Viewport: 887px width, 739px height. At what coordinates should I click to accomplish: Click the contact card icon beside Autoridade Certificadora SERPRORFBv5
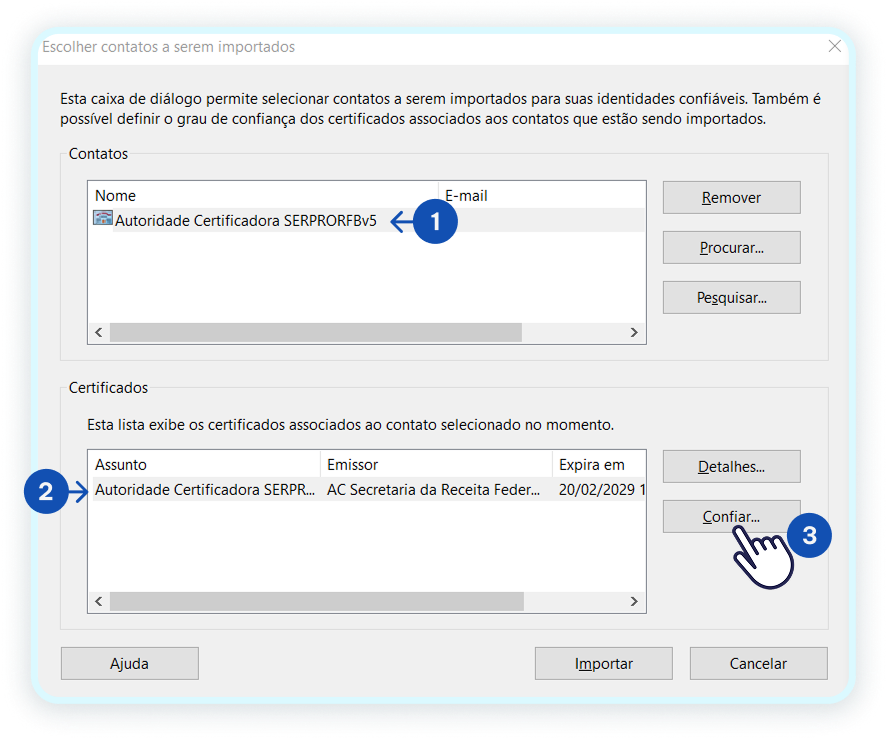click(102, 218)
